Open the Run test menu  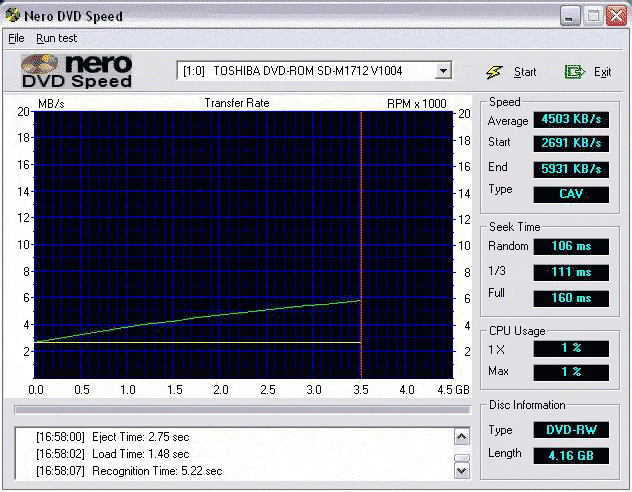(56, 38)
